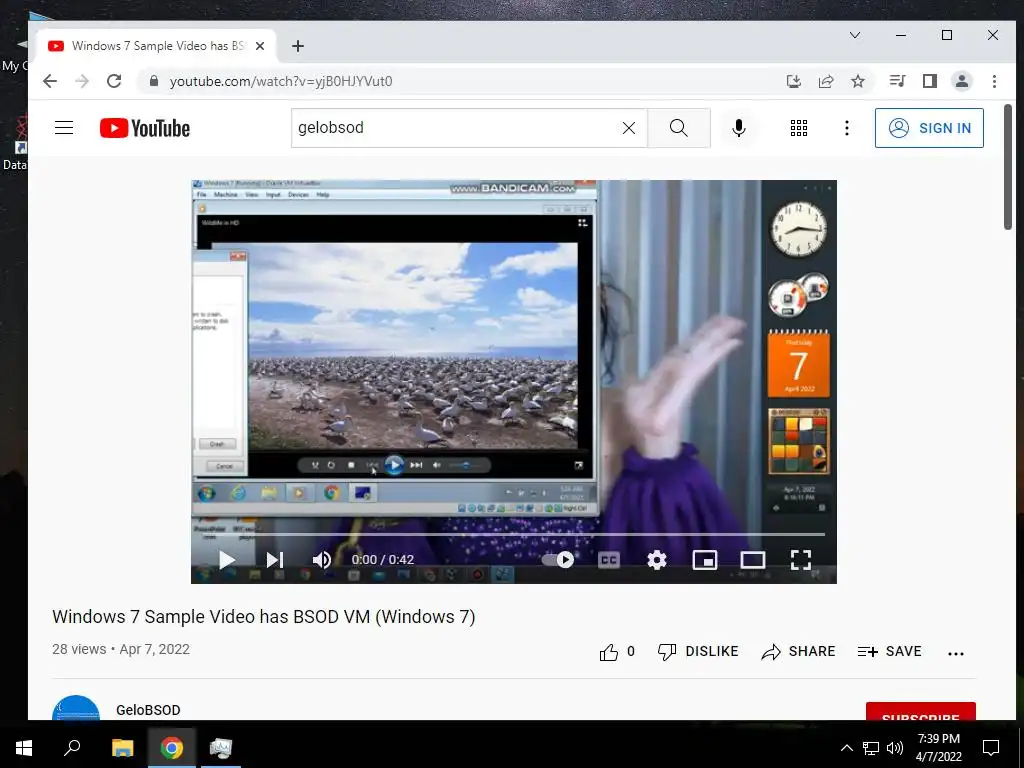Toggle the autoplay switch
This screenshot has height=768, width=1024.
coord(558,560)
